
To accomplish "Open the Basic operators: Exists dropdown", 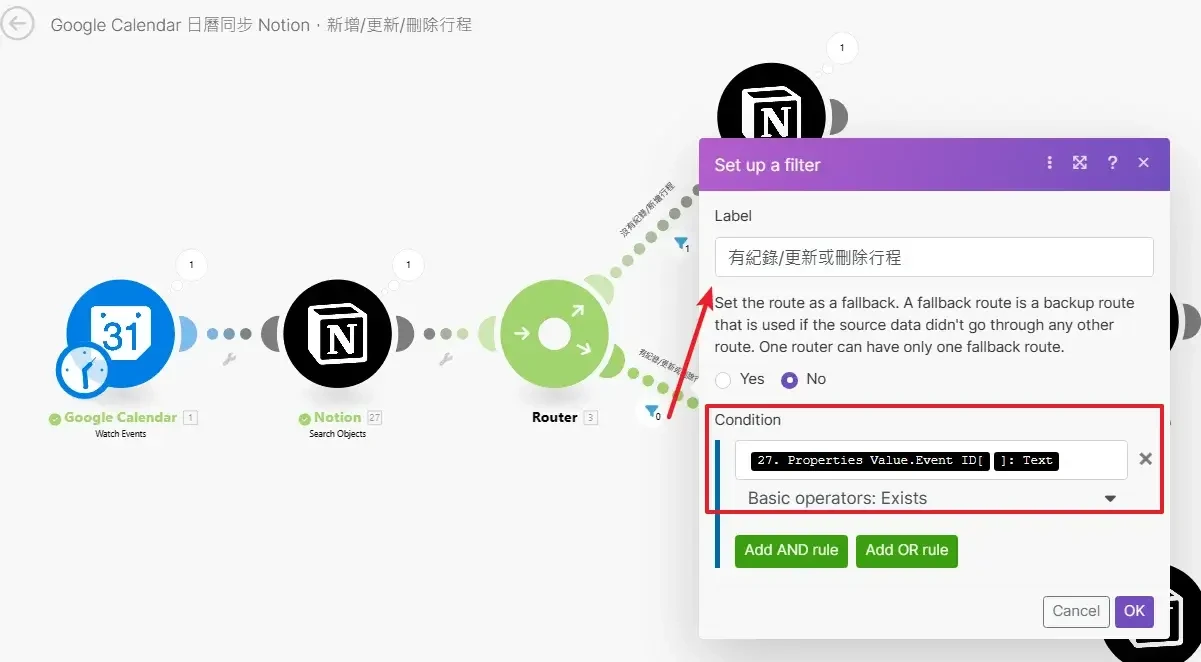I will 932,498.
